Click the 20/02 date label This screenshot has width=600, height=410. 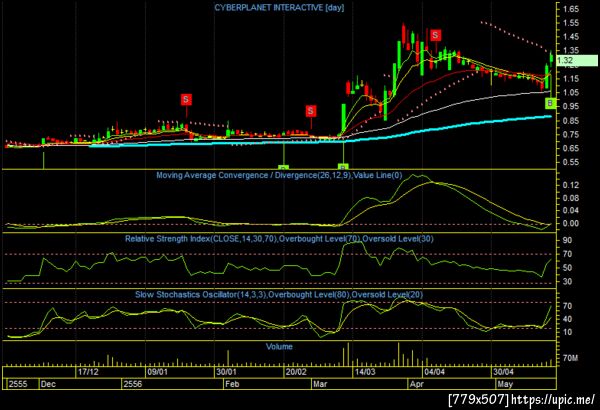pyautogui.click(x=296, y=372)
